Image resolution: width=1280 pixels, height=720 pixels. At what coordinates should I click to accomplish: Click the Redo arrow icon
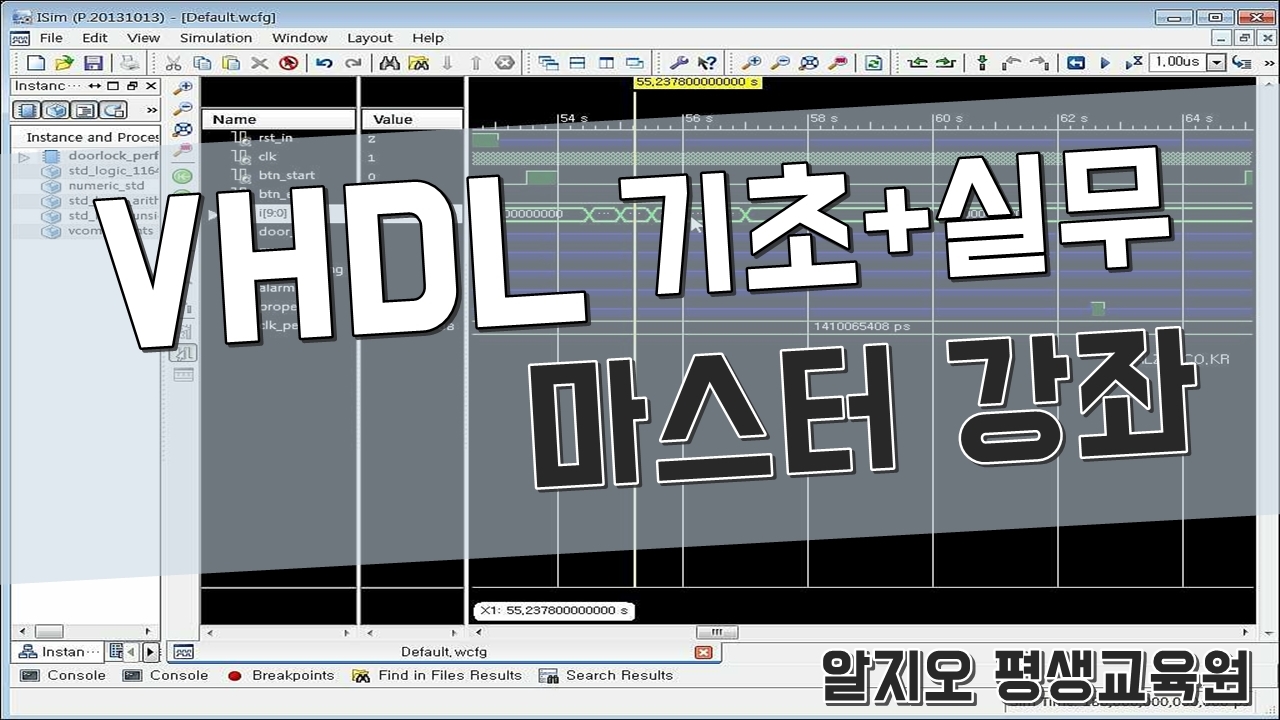[x=353, y=62]
